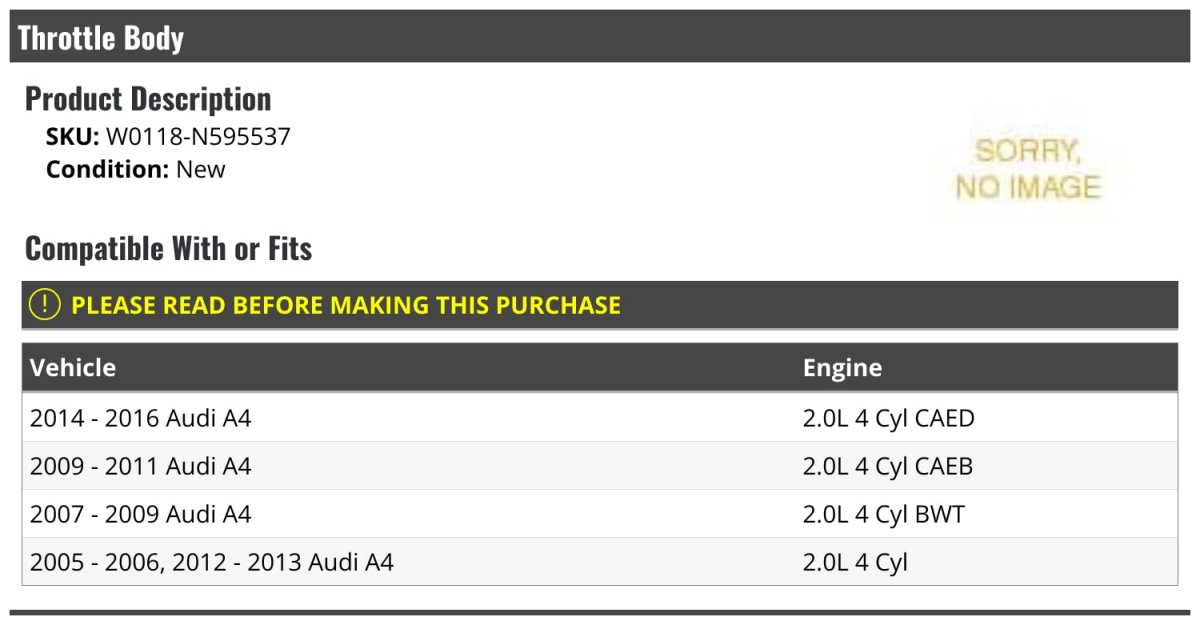Click the Compatible With or Fits heading

(169, 248)
